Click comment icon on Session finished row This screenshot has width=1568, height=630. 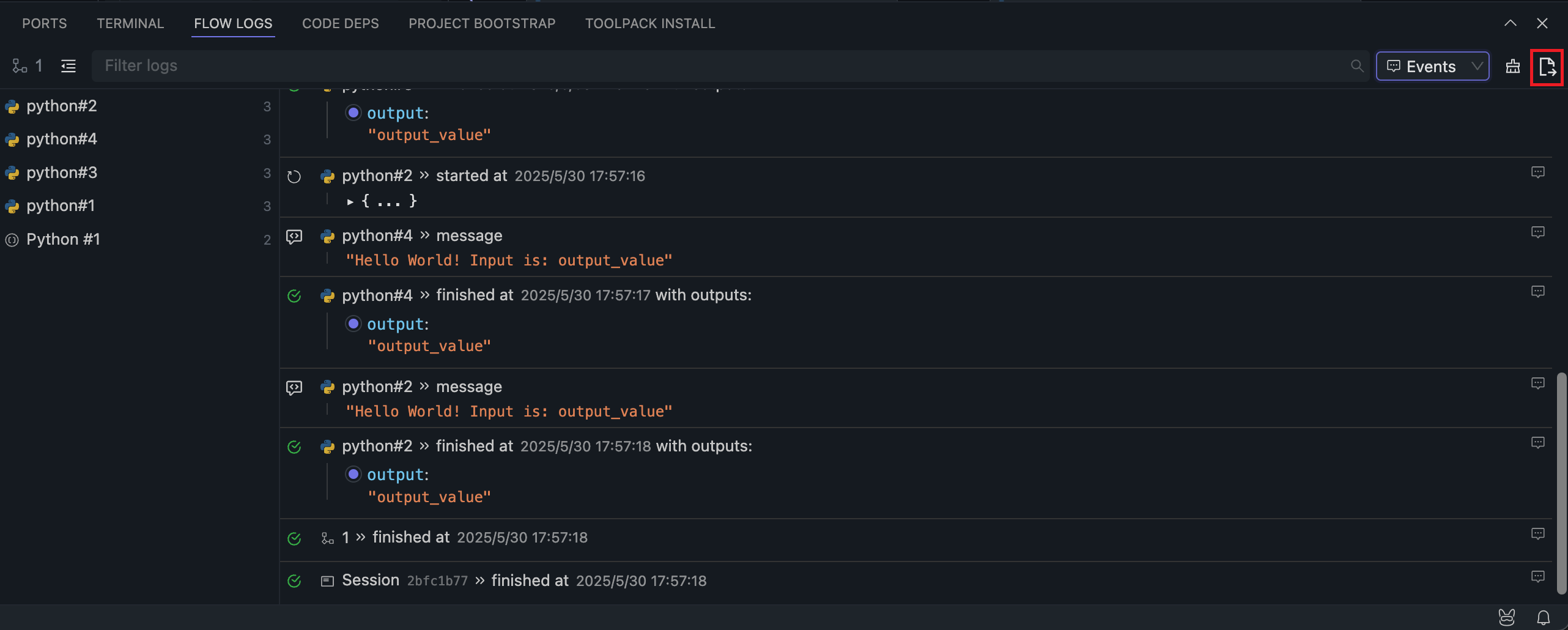tap(1537, 577)
